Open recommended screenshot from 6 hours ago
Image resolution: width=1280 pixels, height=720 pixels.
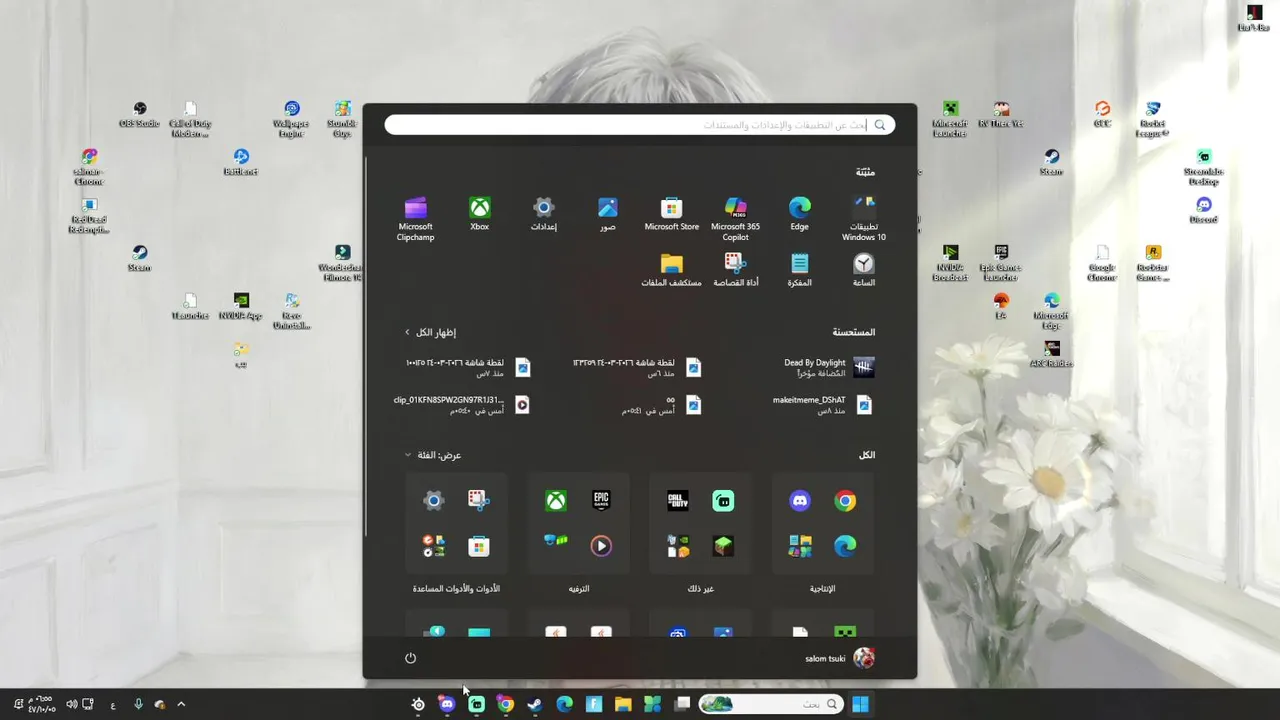(636, 368)
